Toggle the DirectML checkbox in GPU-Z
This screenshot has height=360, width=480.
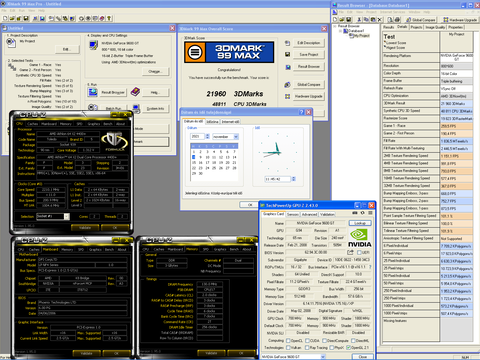[353, 341]
